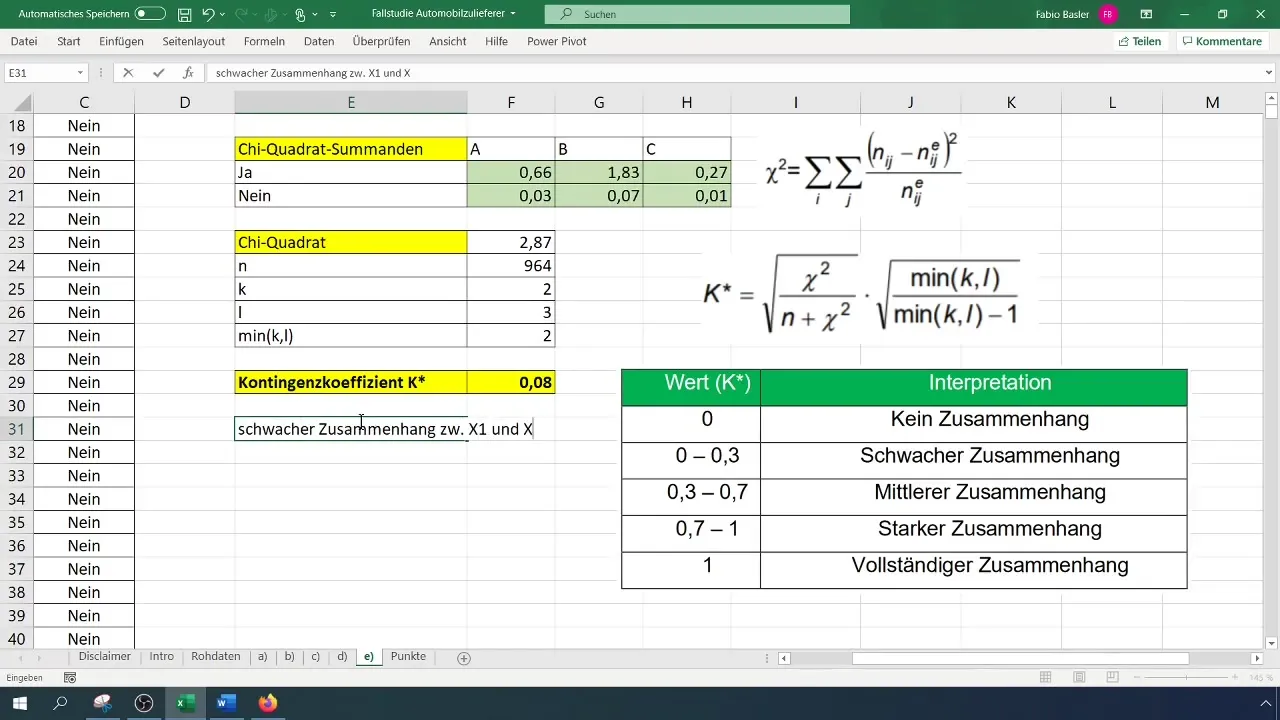Click the Teilen share button

point(1140,41)
